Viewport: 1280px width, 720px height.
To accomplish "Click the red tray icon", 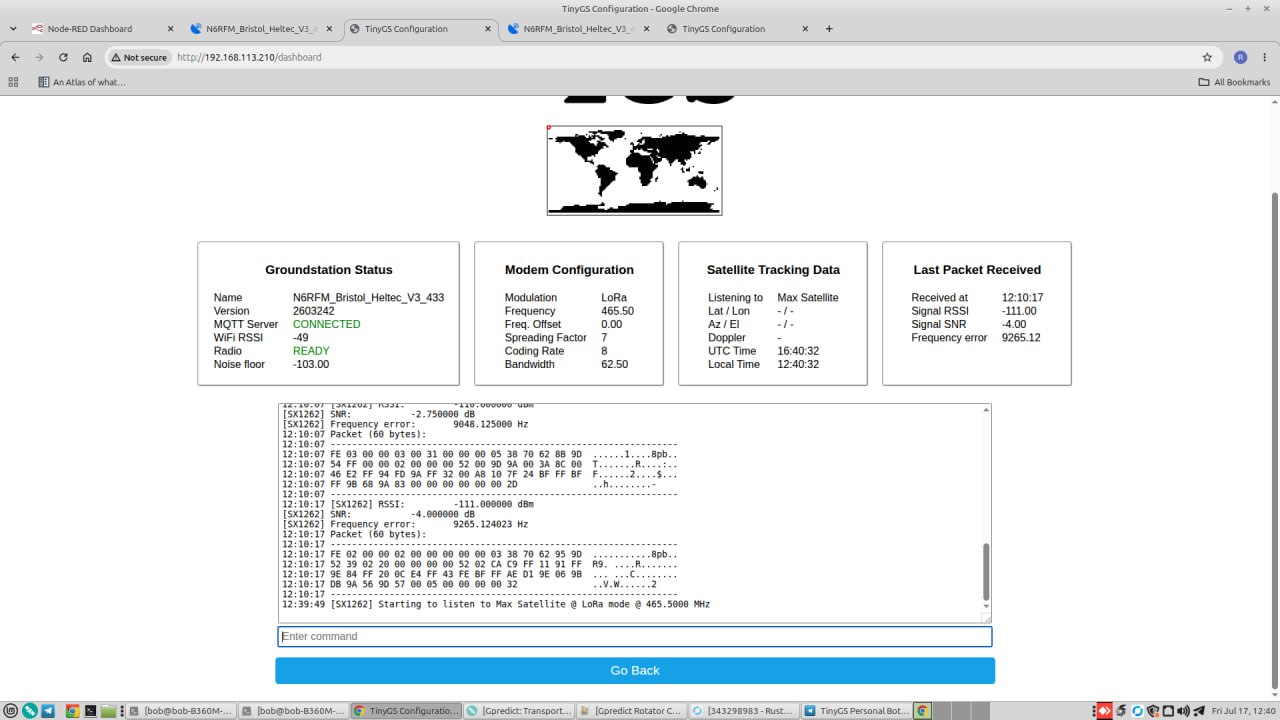I will [x=1104, y=711].
